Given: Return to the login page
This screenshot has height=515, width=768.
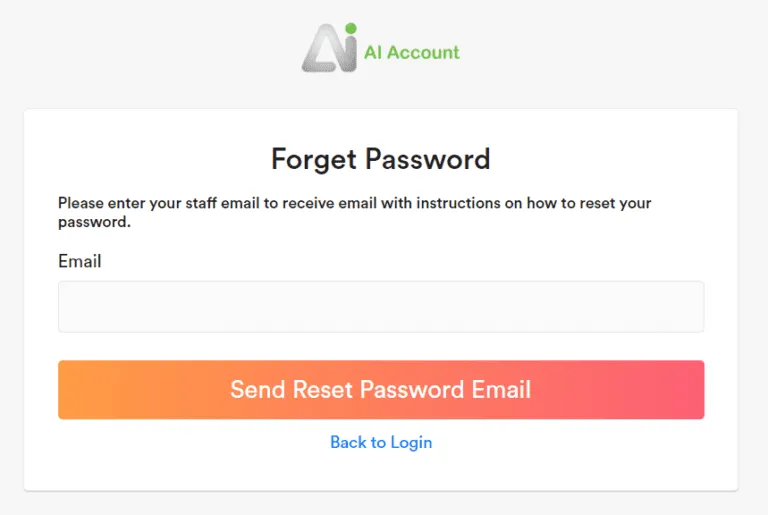Looking at the screenshot, I should (x=381, y=442).
